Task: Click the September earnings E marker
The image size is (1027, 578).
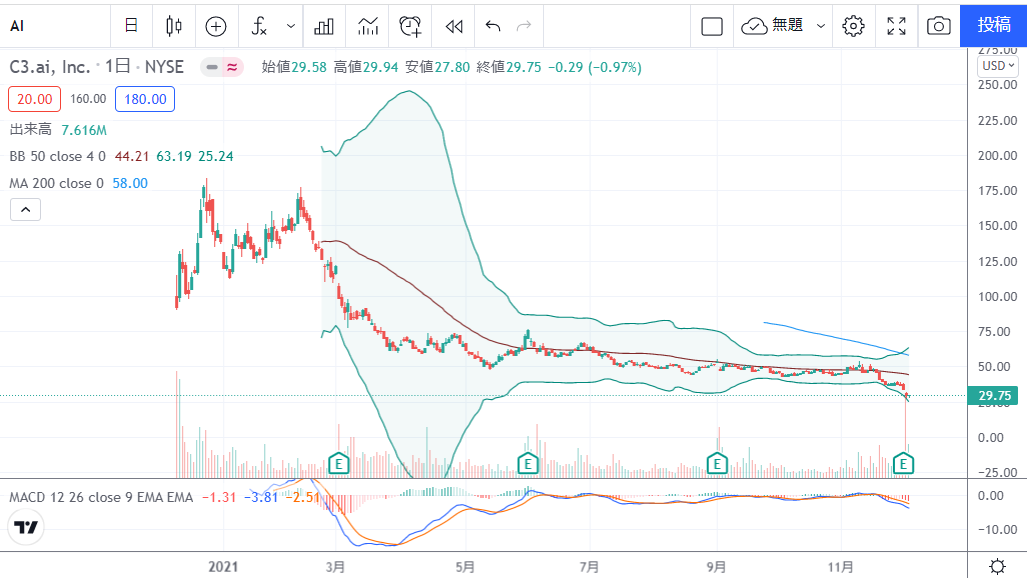Action: 717,464
